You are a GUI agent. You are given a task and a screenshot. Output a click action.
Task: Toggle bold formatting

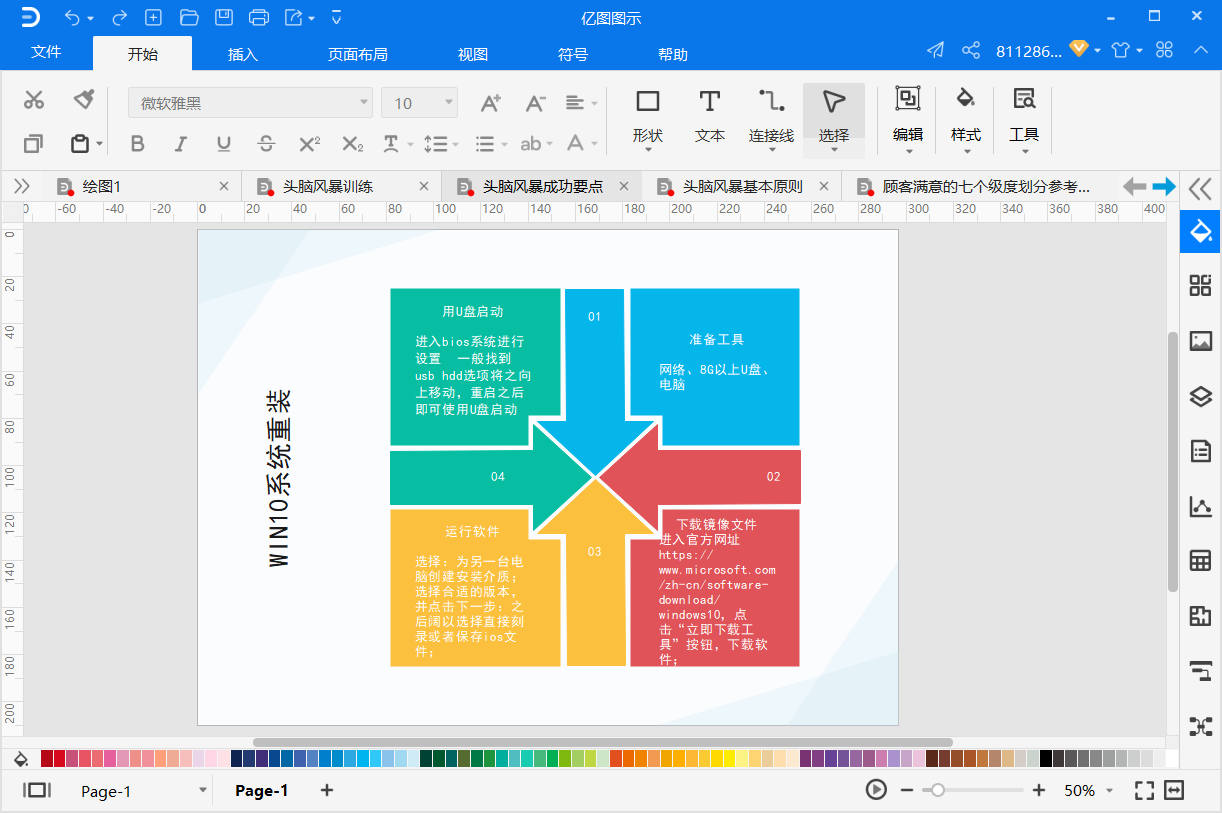tap(138, 144)
